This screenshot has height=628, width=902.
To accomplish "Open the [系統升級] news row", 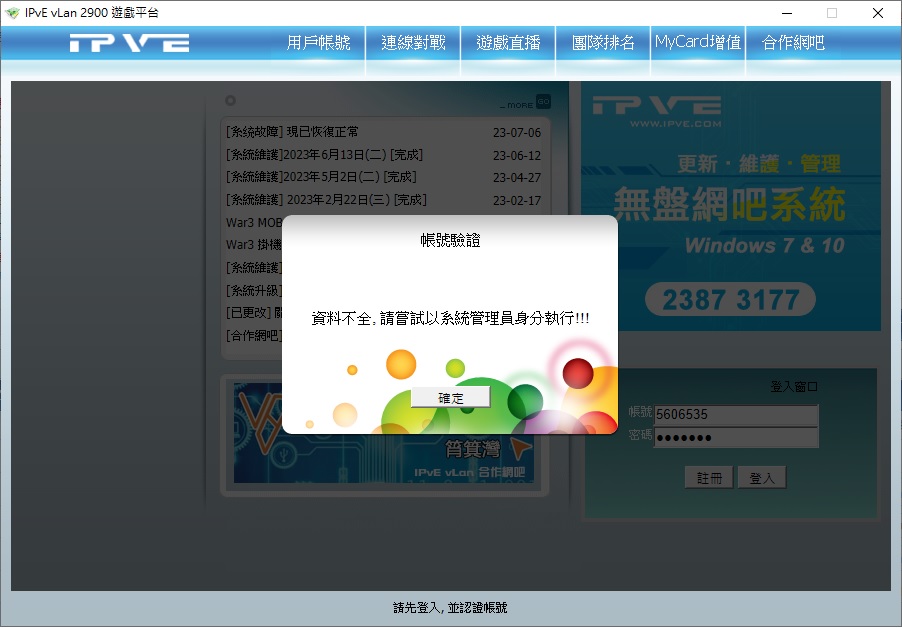I will 254,290.
